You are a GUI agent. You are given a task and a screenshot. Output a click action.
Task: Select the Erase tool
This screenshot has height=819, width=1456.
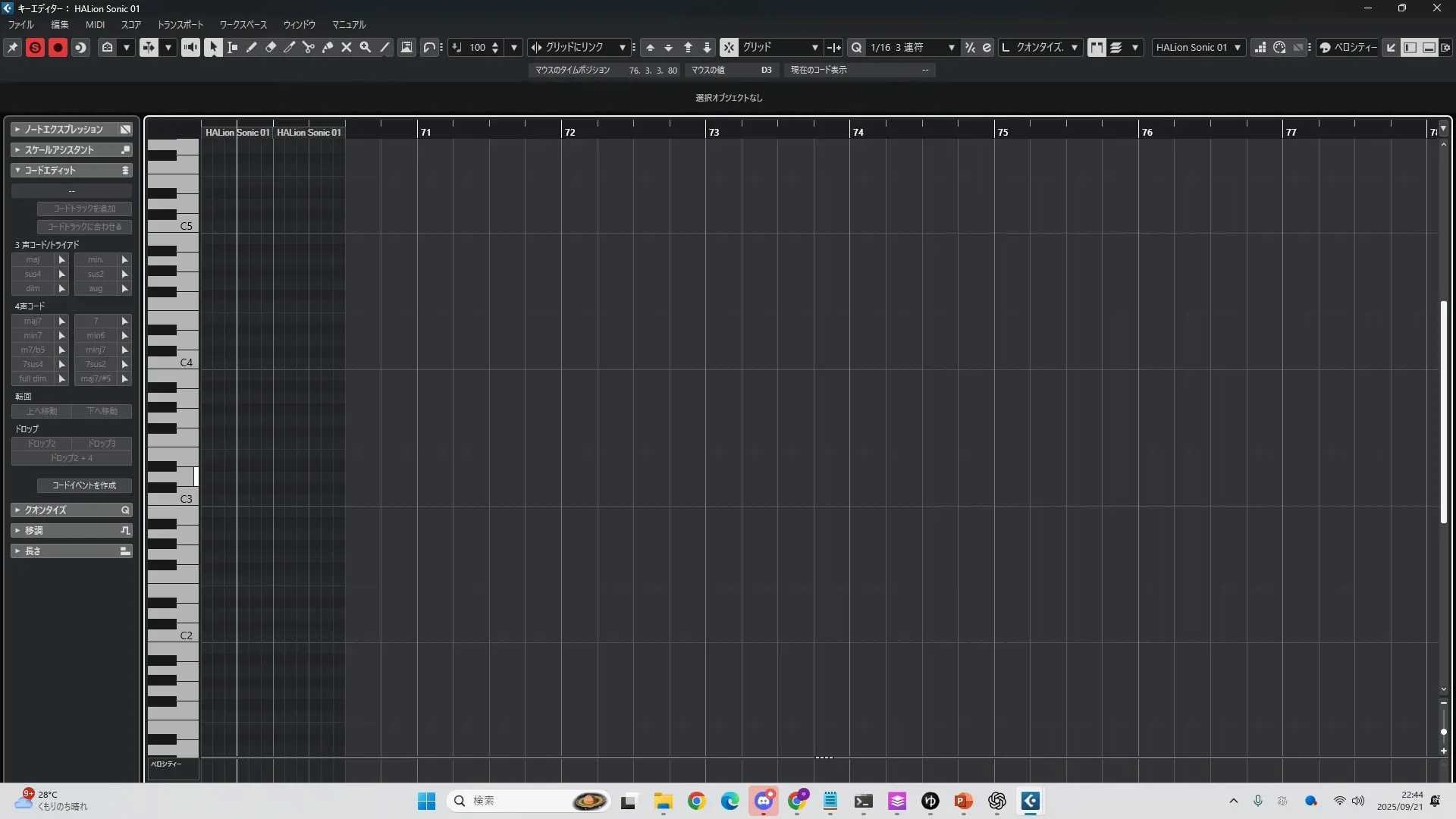(271, 47)
